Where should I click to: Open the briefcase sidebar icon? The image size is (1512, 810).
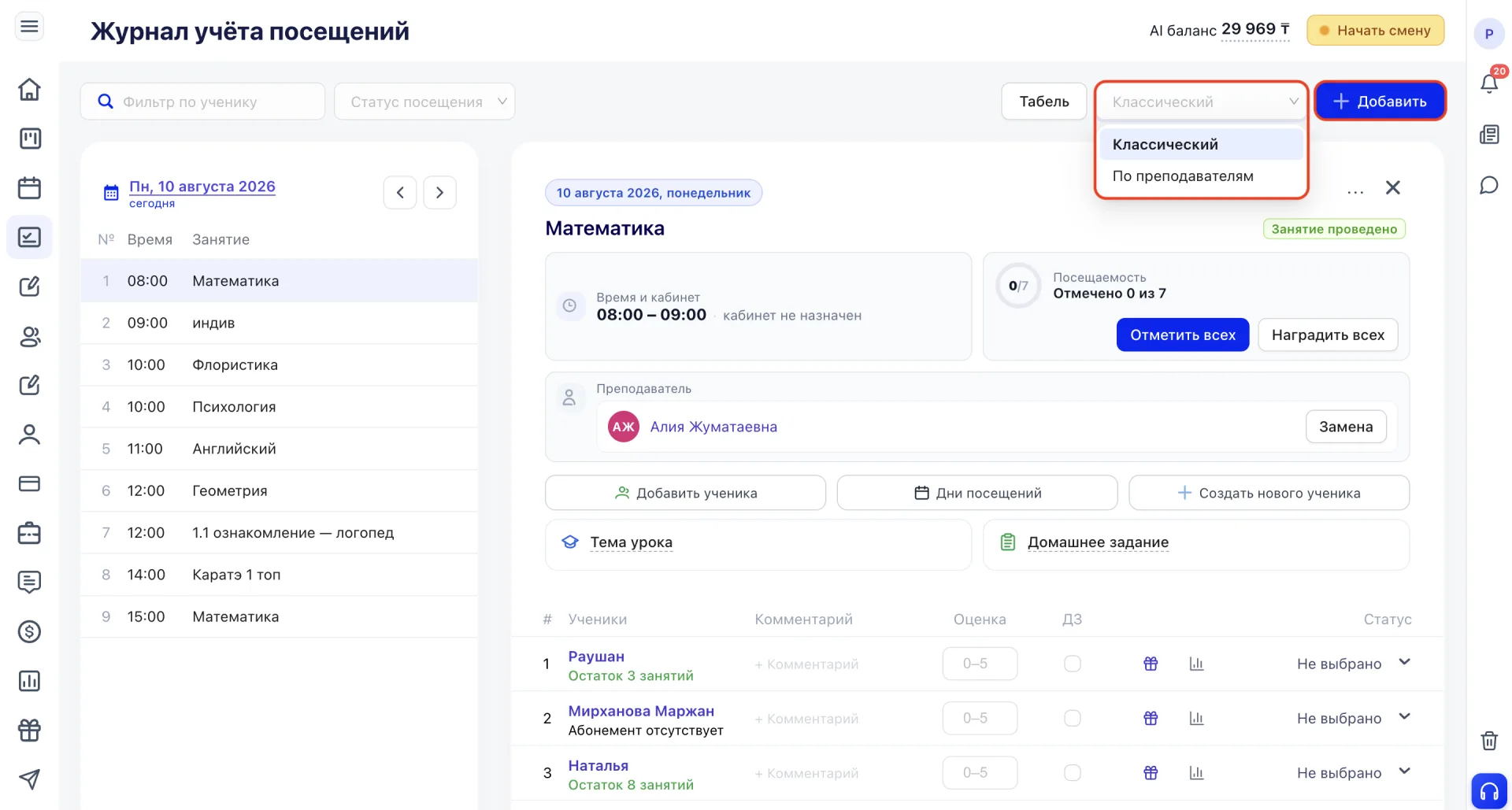pyautogui.click(x=29, y=533)
